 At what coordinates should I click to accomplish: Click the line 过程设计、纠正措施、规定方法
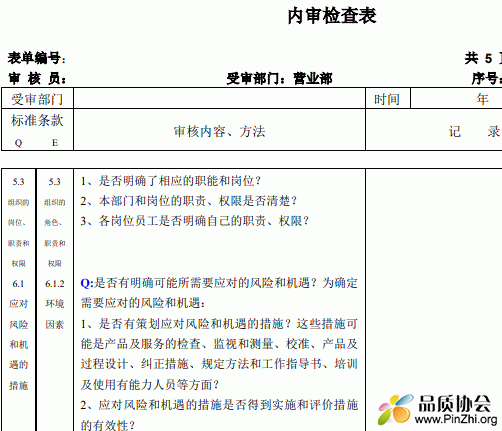pos(219,364)
